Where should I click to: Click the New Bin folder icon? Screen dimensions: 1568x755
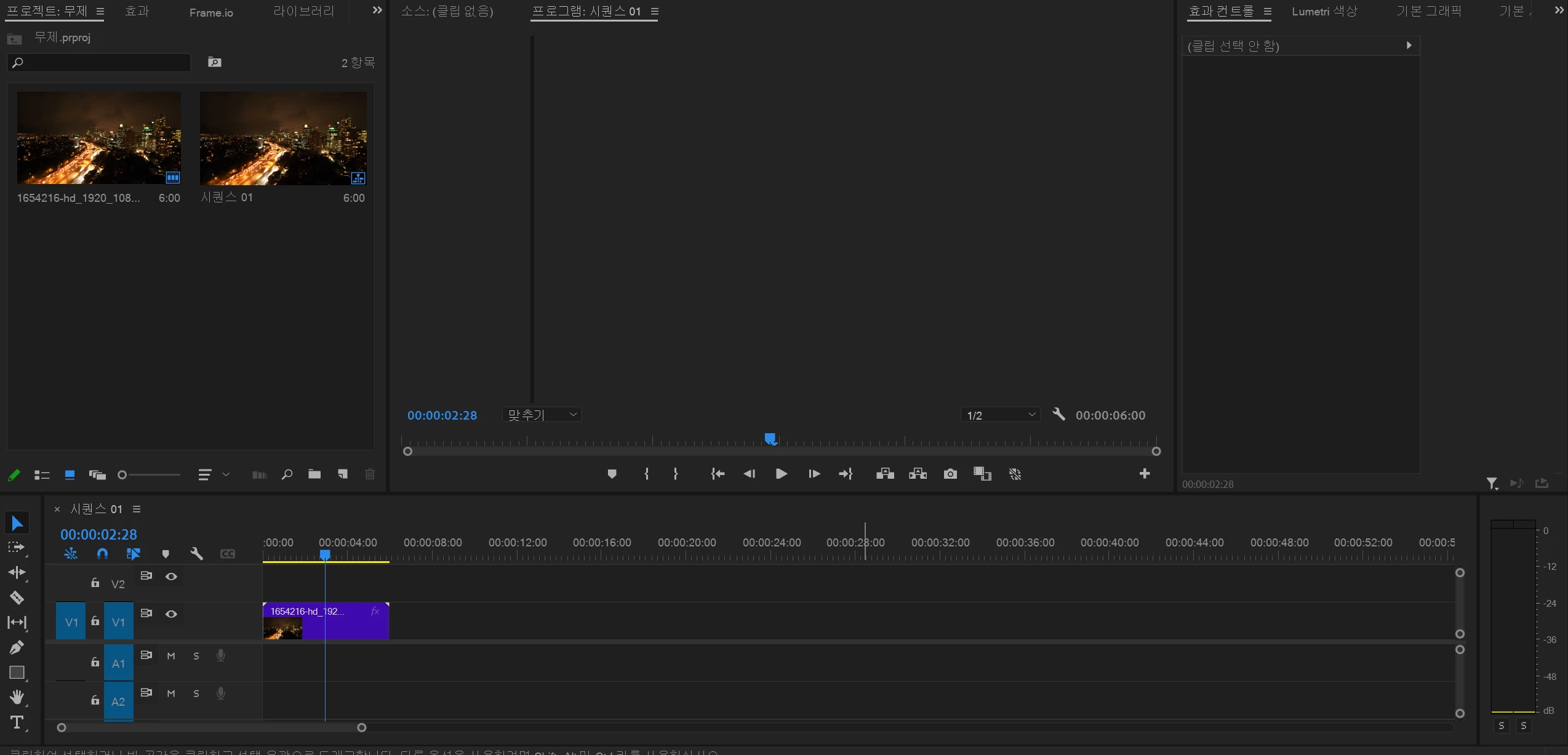pos(314,474)
